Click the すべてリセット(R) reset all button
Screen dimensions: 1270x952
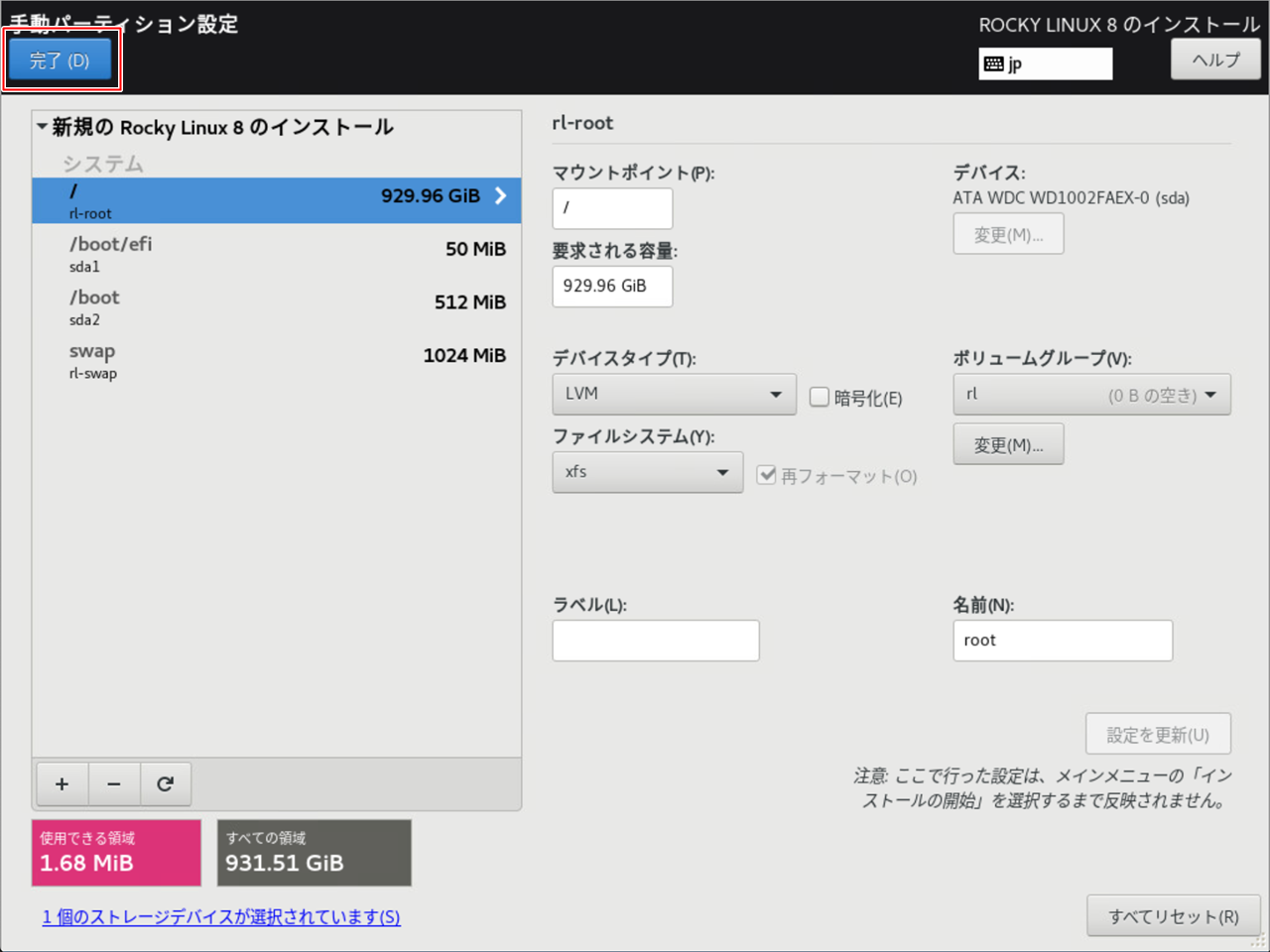[x=1173, y=916]
